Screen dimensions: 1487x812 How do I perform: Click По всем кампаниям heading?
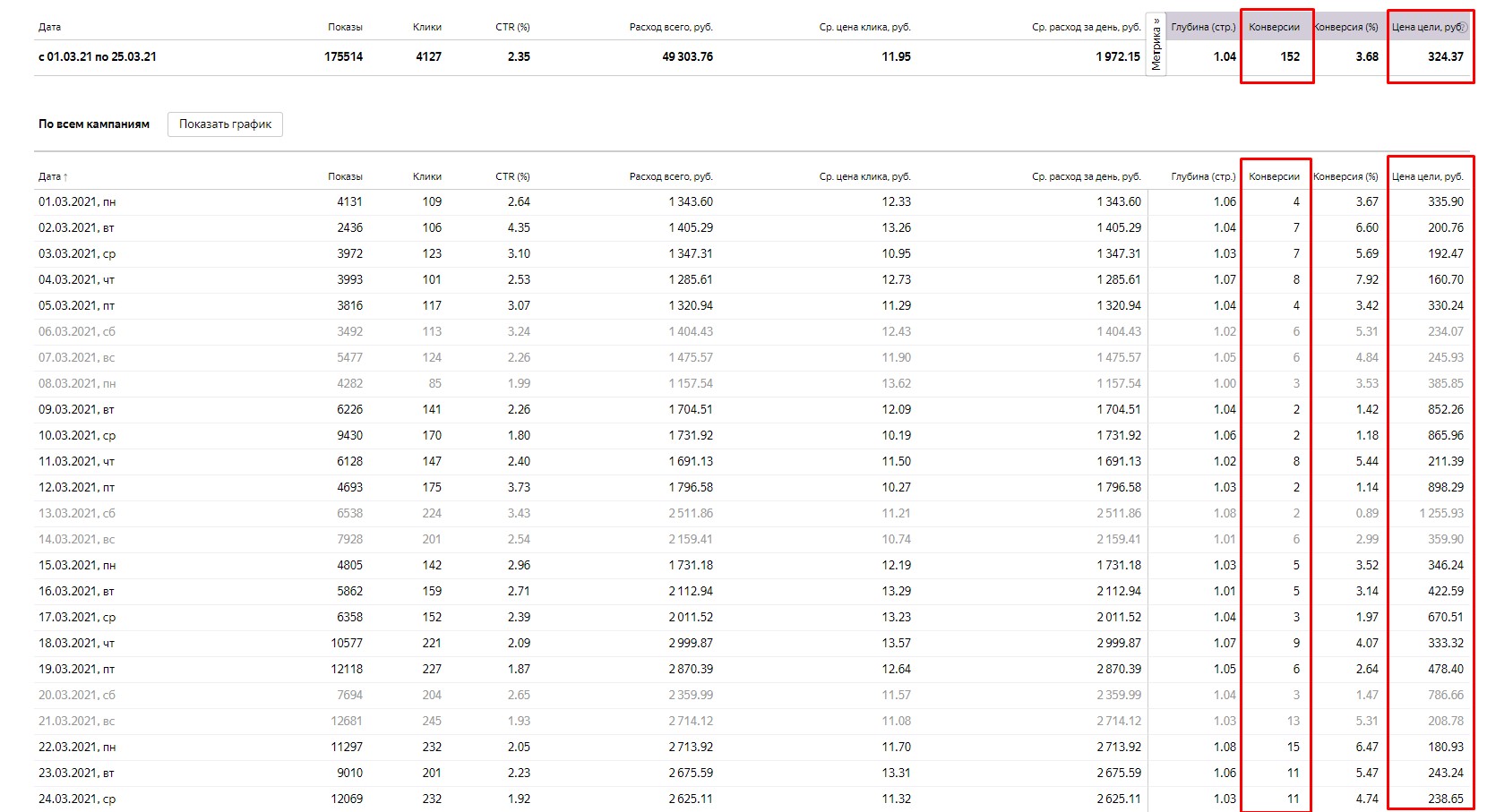(94, 124)
